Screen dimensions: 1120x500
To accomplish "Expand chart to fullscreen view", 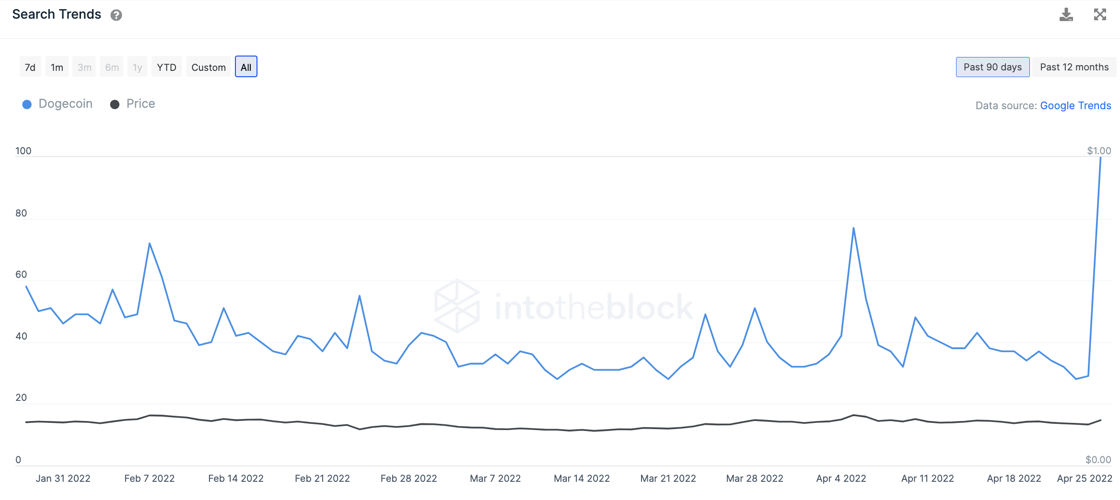I will [x=1099, y=14].
